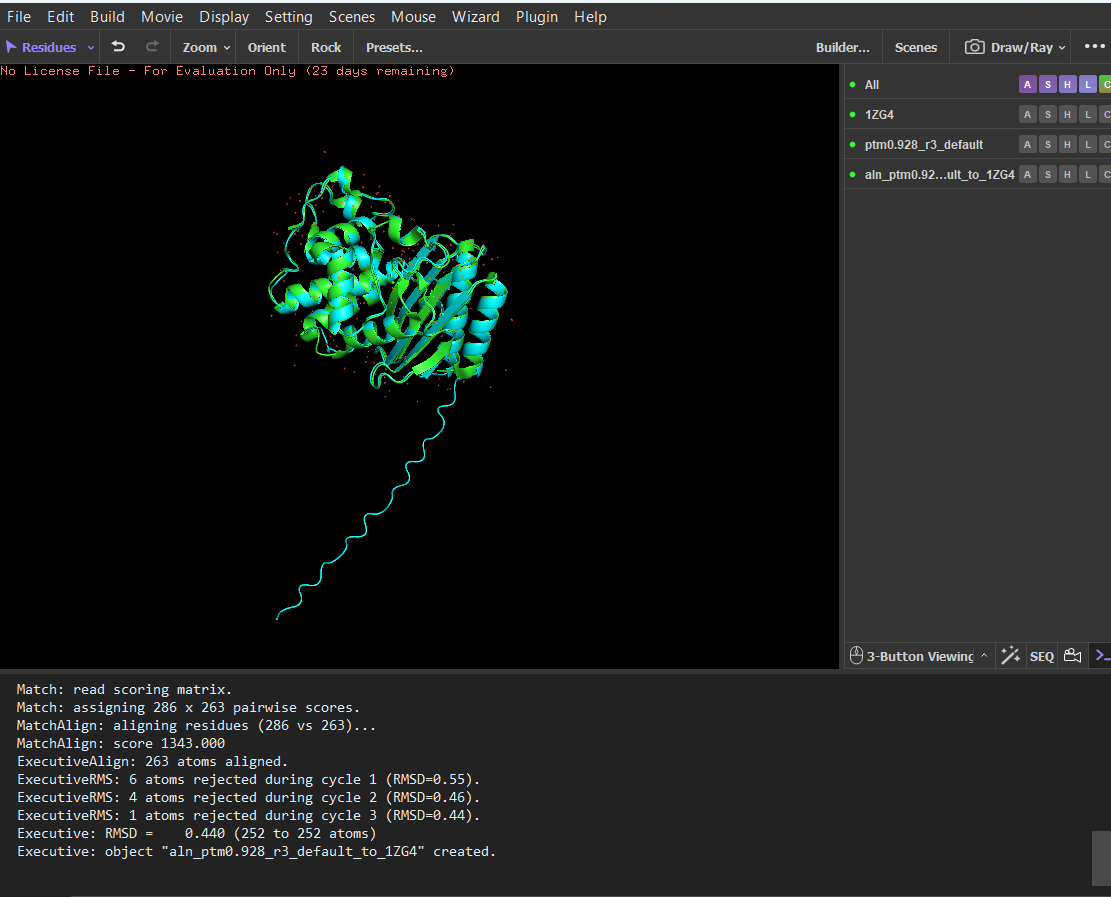Image resolution: width=1111 pixels, height=897 pixels.
Task: Open the command line prompt icon
Action: pyautogui.click(x=1102, y=656)
